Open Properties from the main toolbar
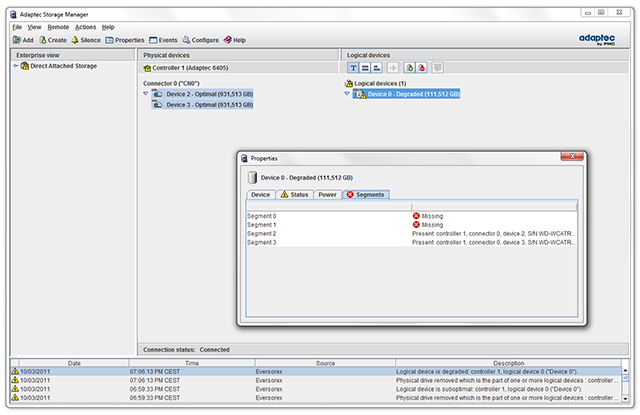The image size is (640, 415). [x=125, y=40]
